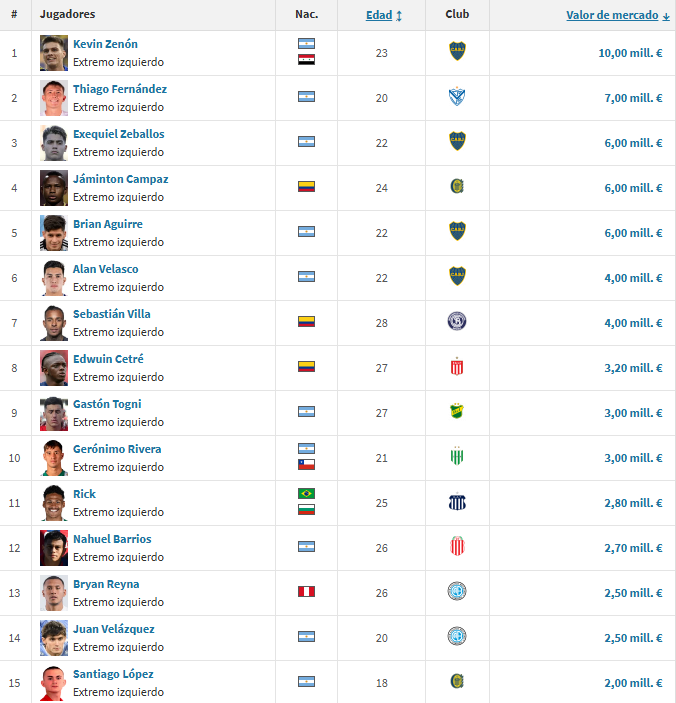
Task: Click Boca Juniors crest in Kevin Zenón row
Action: pos(457,51)
